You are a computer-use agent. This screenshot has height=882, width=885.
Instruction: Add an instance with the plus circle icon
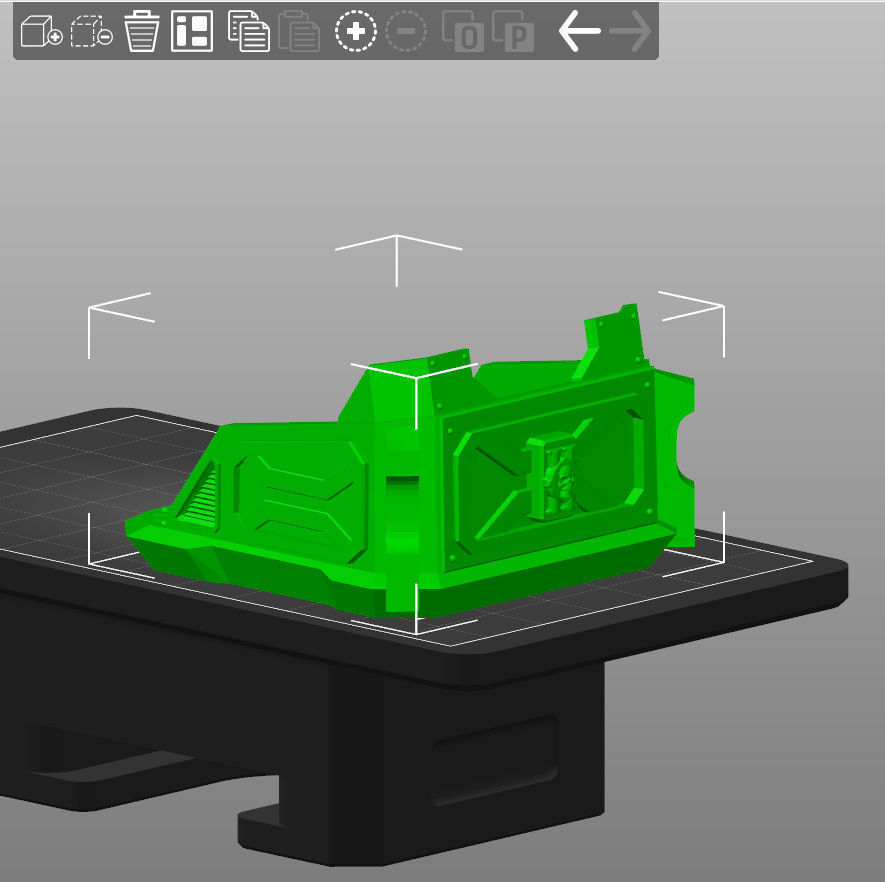(x=356, y=31)
